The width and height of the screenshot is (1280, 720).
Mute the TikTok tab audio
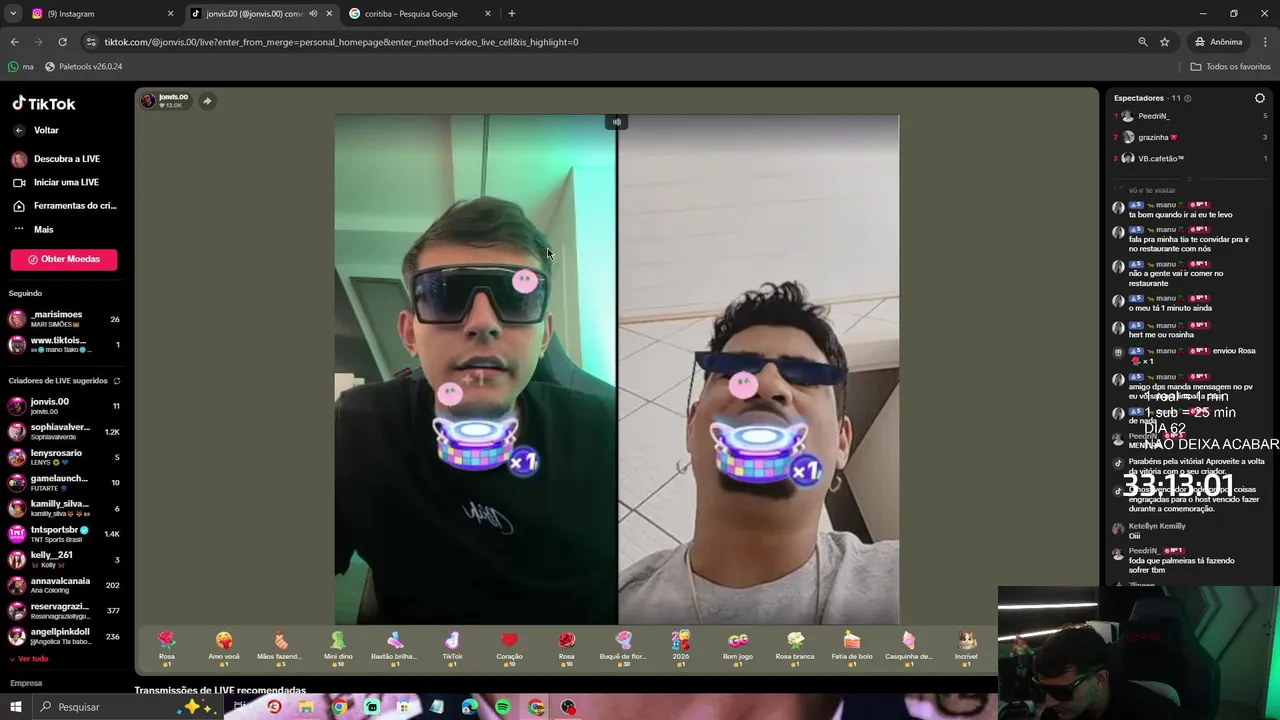coord(313,14)
